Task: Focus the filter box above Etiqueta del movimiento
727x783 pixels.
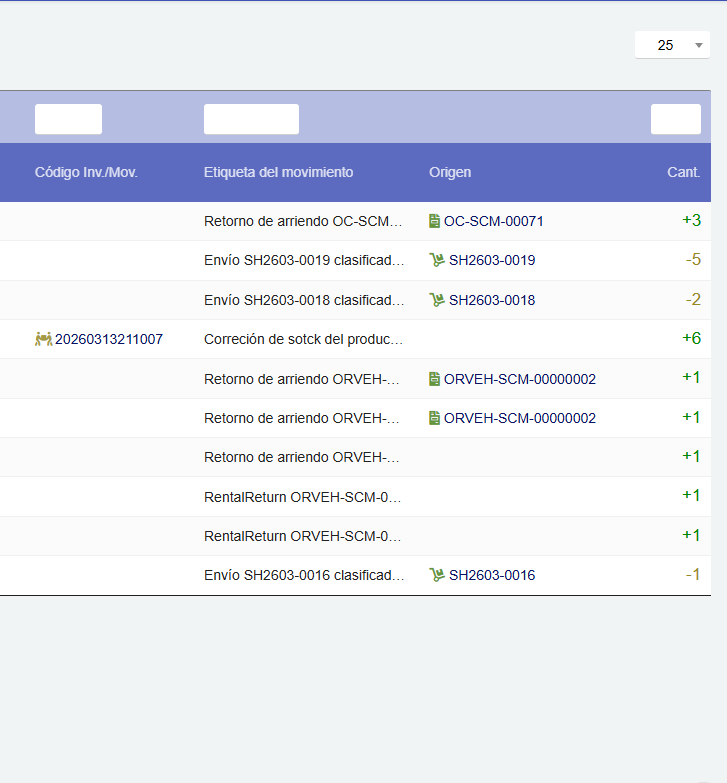Action: click(x=251, y=119)
